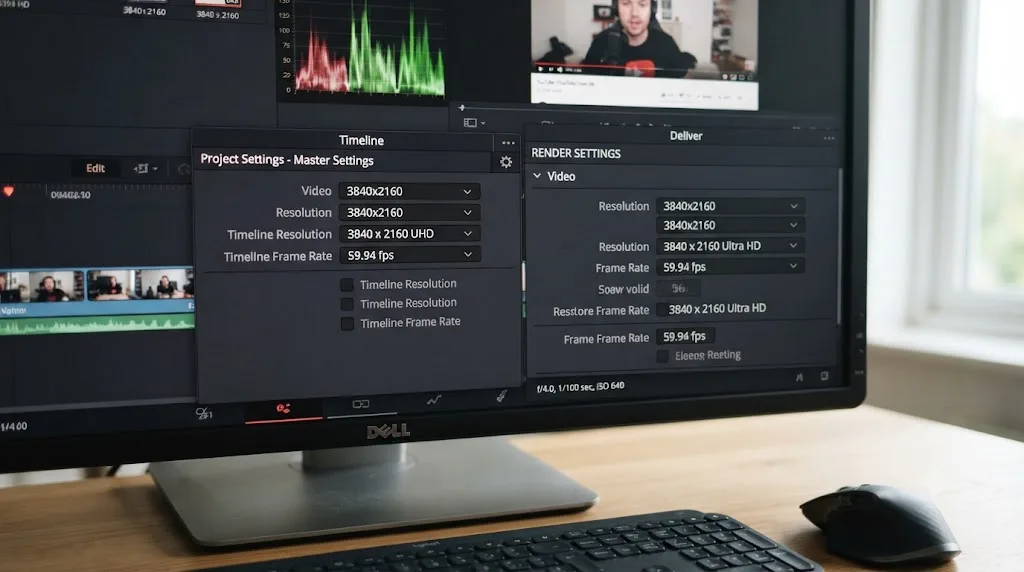The height and width of the screenshot is (572, 1024).
Task: Open the 3840 x 2160 Ultra HD Resolution dropdown
Action: tap(730, 246)
